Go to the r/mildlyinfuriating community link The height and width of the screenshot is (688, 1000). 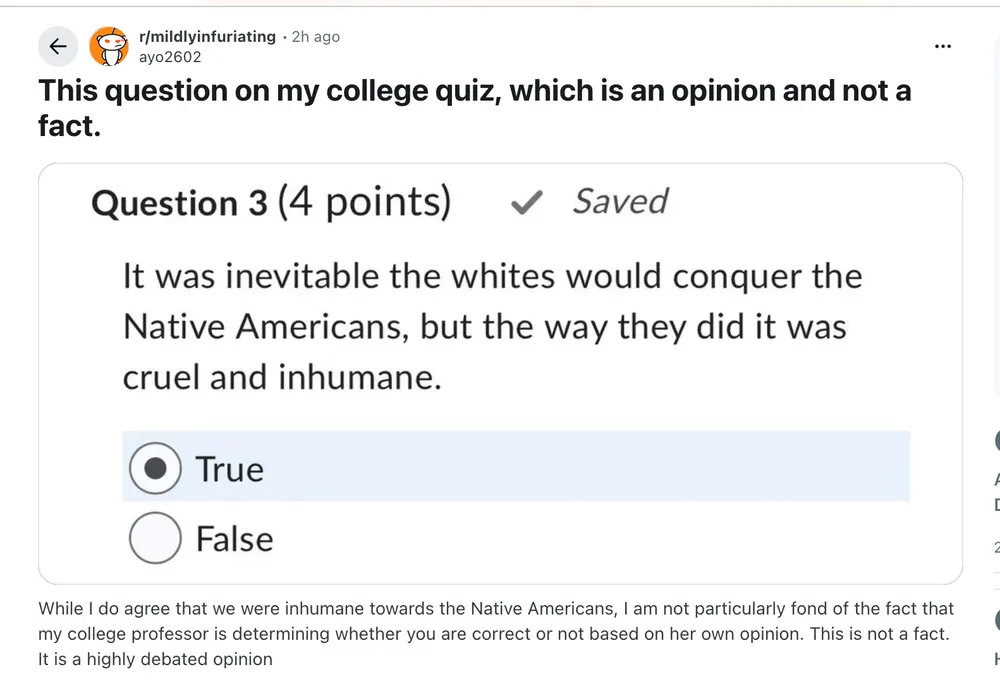pyautogui.click(x=206, y=37)
